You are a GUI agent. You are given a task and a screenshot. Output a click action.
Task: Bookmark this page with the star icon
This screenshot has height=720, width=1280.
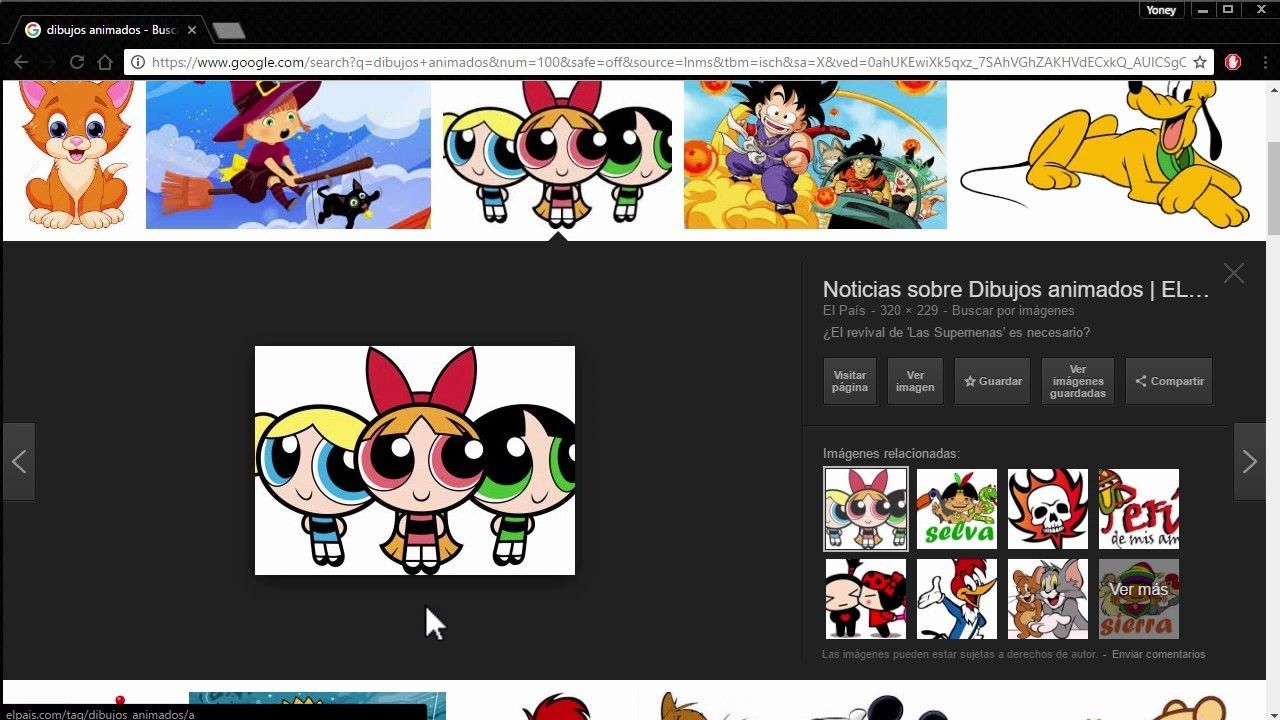click(x=1200, y=62)
